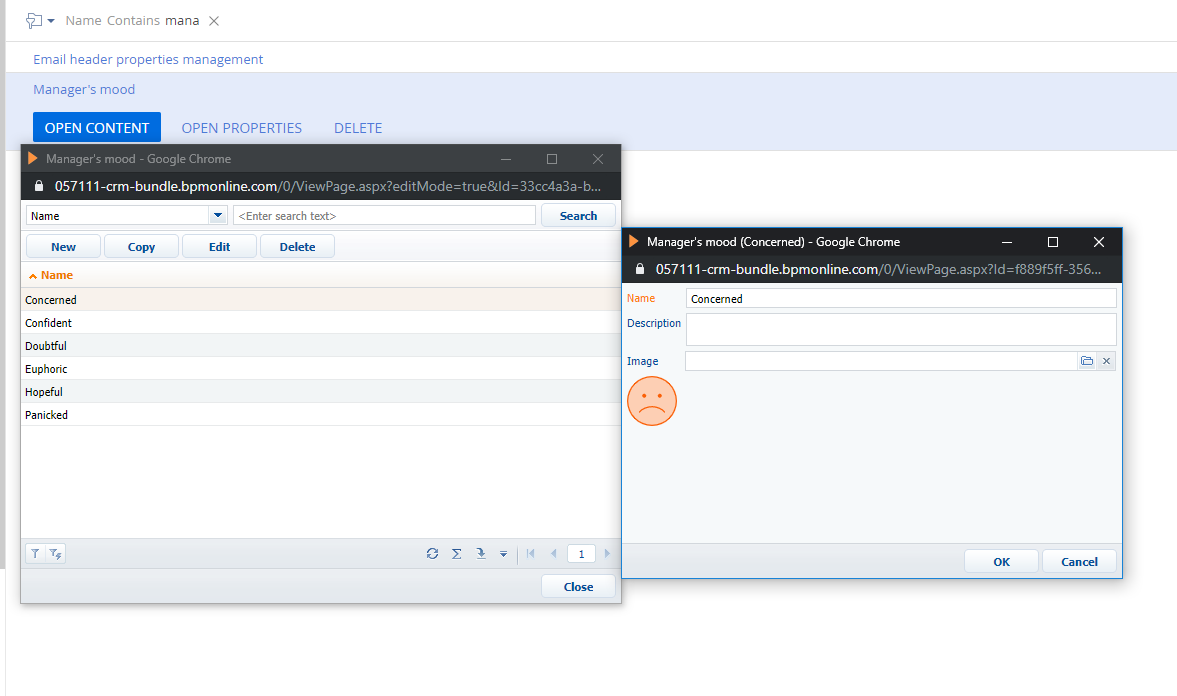
Task: Click OPEN PROPERTIES
Action: 242,128
